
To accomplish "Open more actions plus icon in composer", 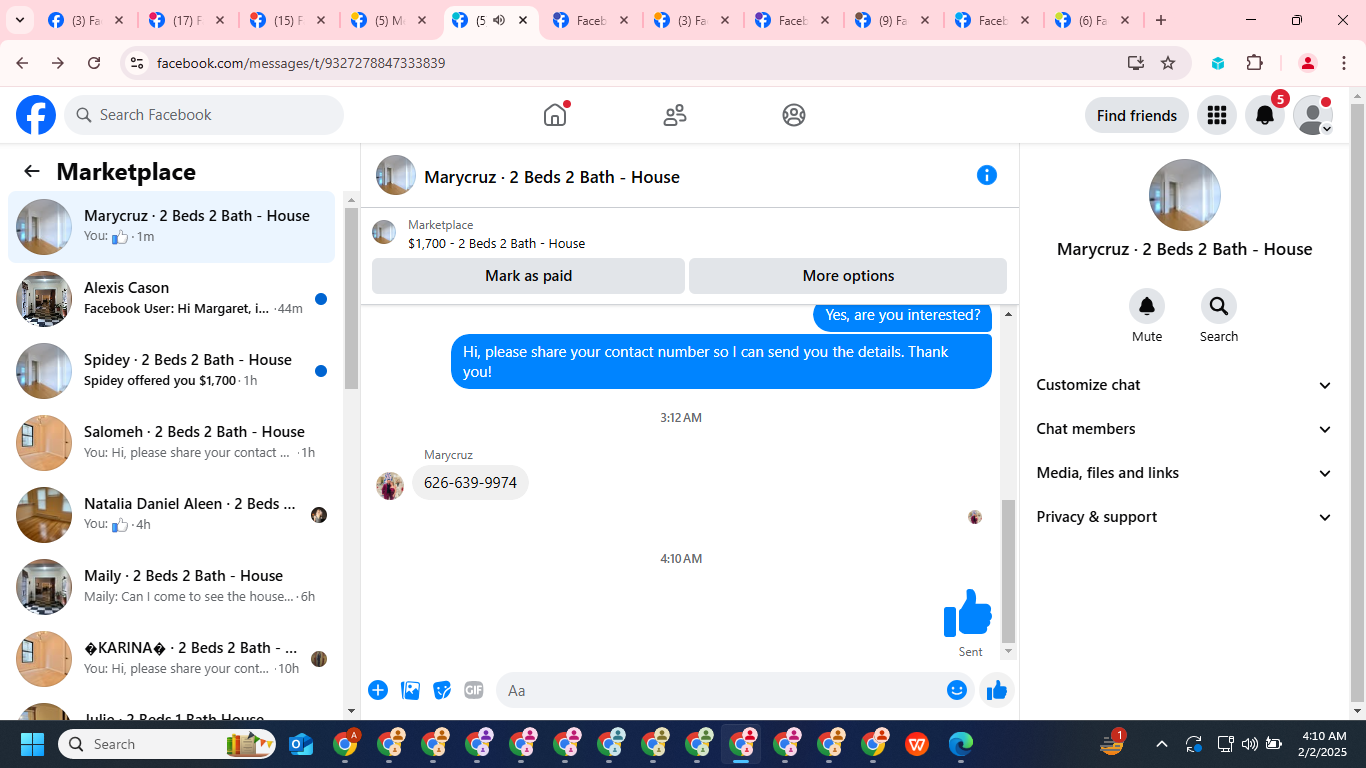I will click(378, 690).
